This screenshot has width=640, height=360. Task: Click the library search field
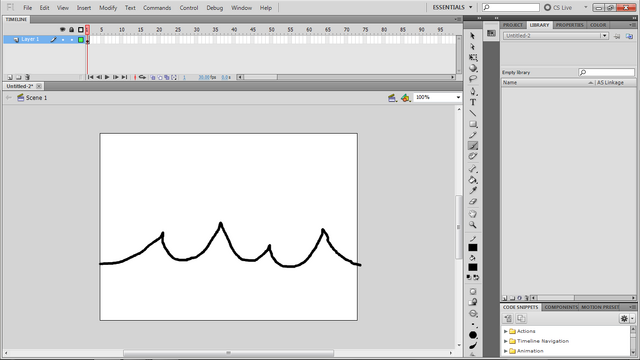[x=607, y=72]
